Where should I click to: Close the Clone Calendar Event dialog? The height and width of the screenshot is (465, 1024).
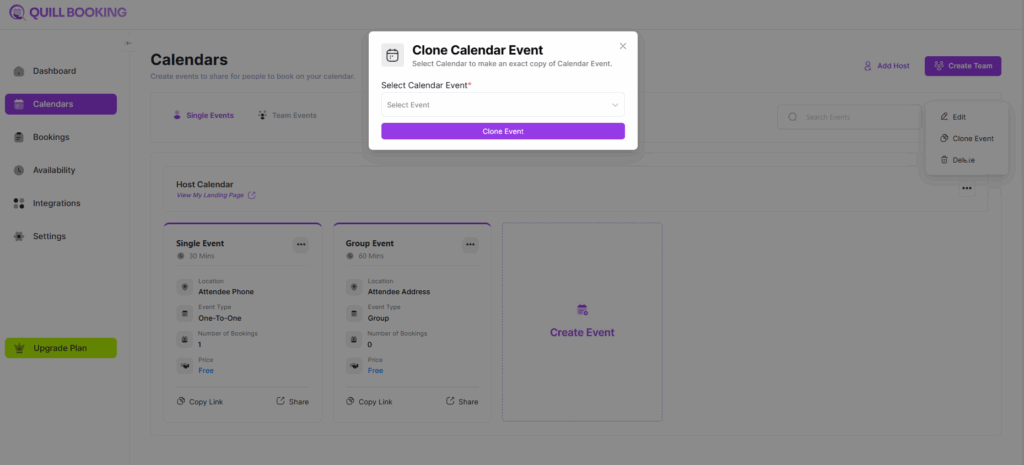(623, 46)
